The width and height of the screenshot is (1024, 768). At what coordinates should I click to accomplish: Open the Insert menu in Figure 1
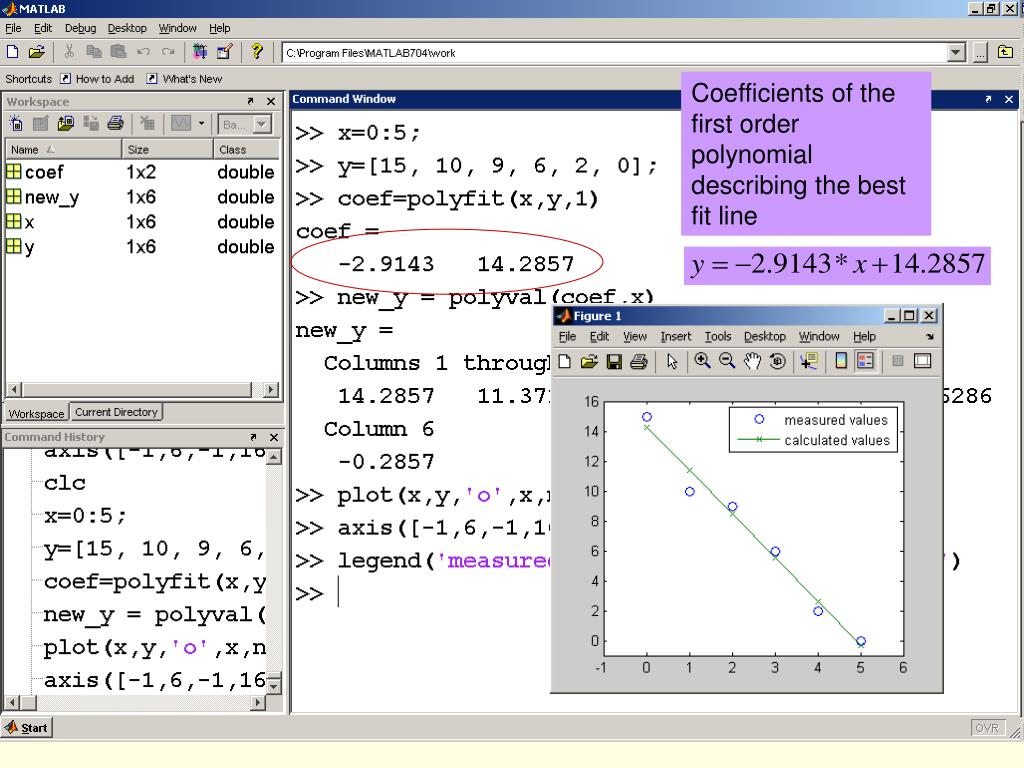(x=675, y=336)
